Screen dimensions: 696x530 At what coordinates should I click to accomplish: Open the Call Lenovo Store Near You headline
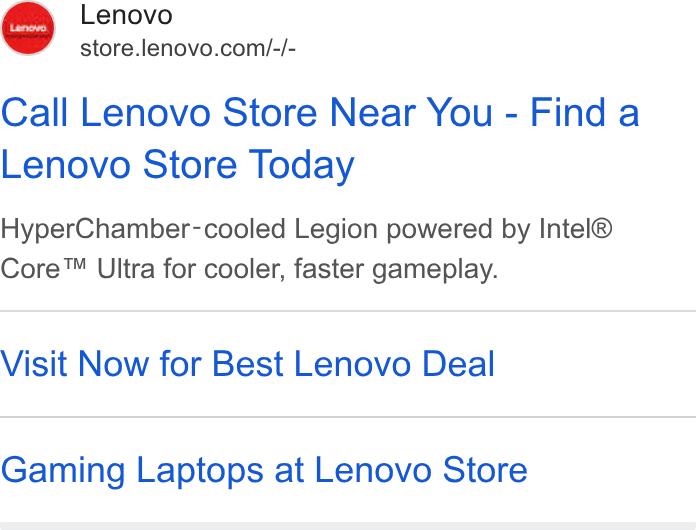[x=320, y=138]
